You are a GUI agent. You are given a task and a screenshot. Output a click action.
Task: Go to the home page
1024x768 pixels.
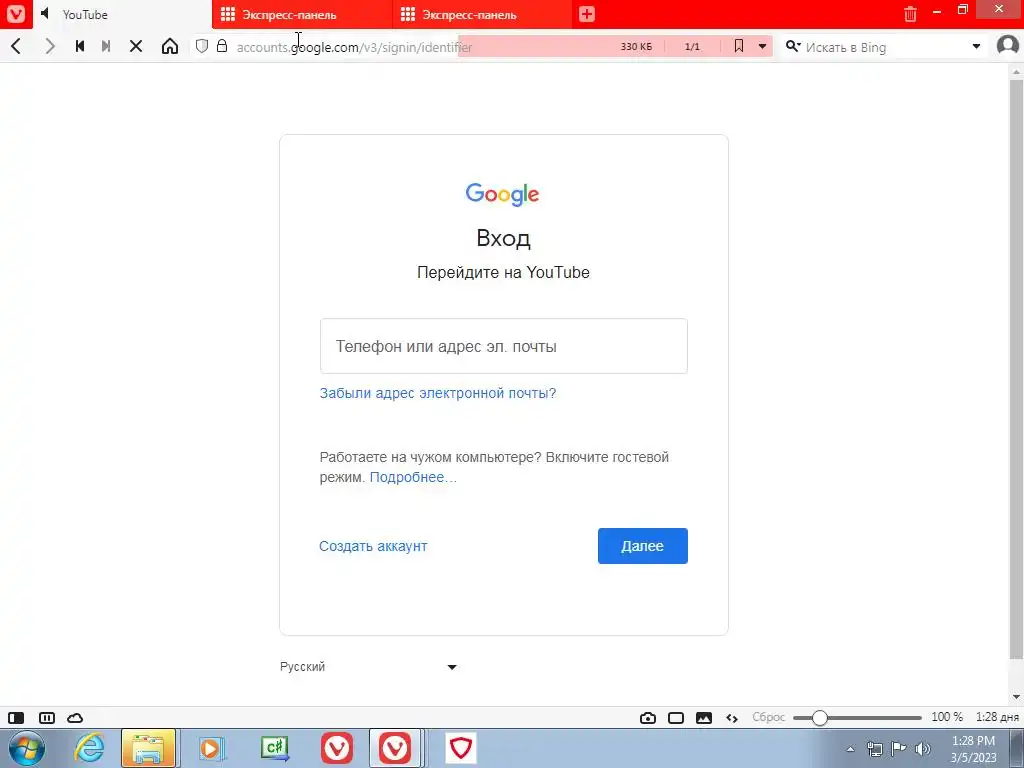pyautogui.click(x=170, y=46)
